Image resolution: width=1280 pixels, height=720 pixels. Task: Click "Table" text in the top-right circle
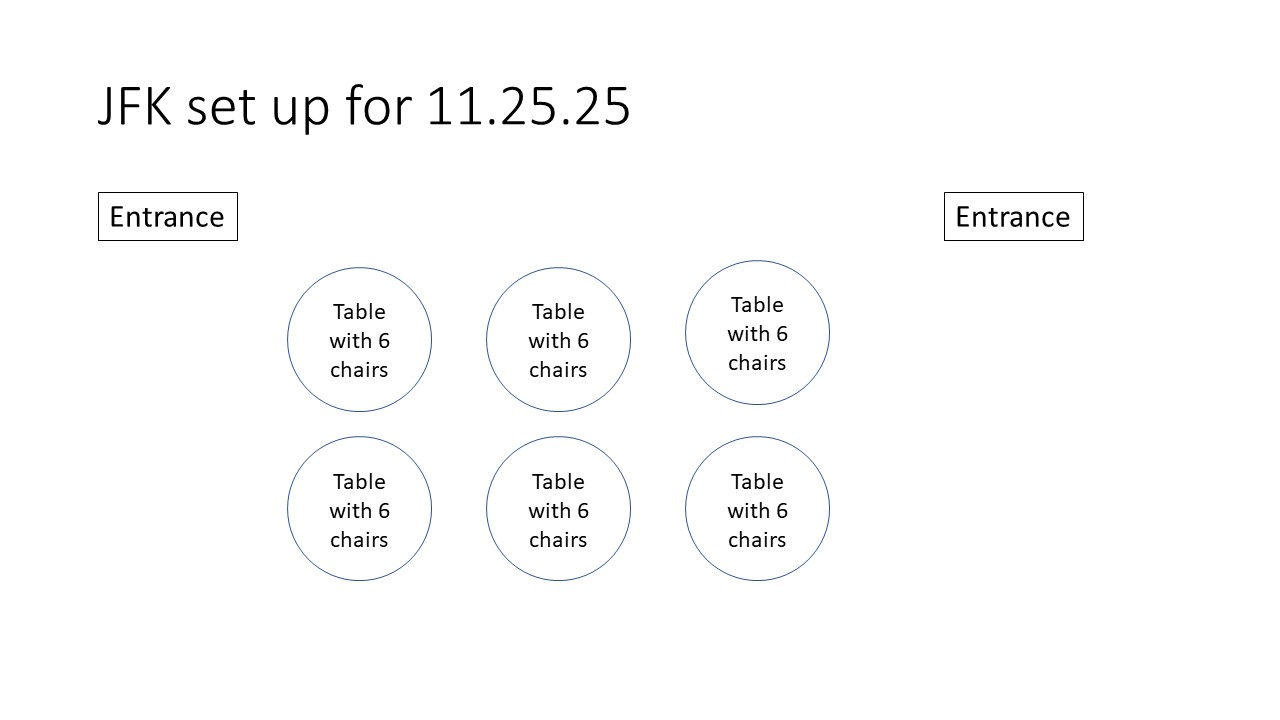click(757, 304)
